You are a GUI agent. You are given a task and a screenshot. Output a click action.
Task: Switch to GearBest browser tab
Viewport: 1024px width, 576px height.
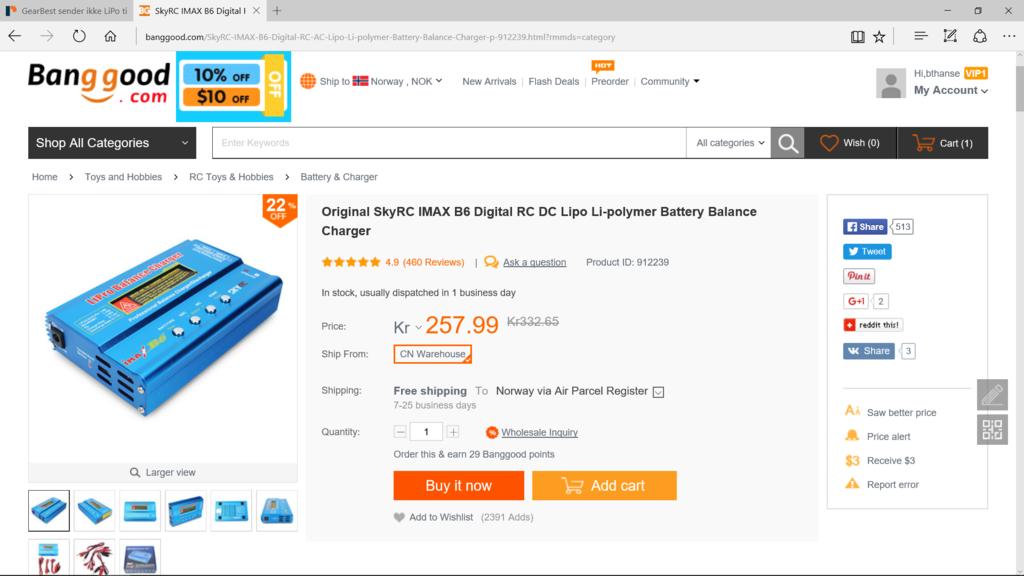[67, 10]
